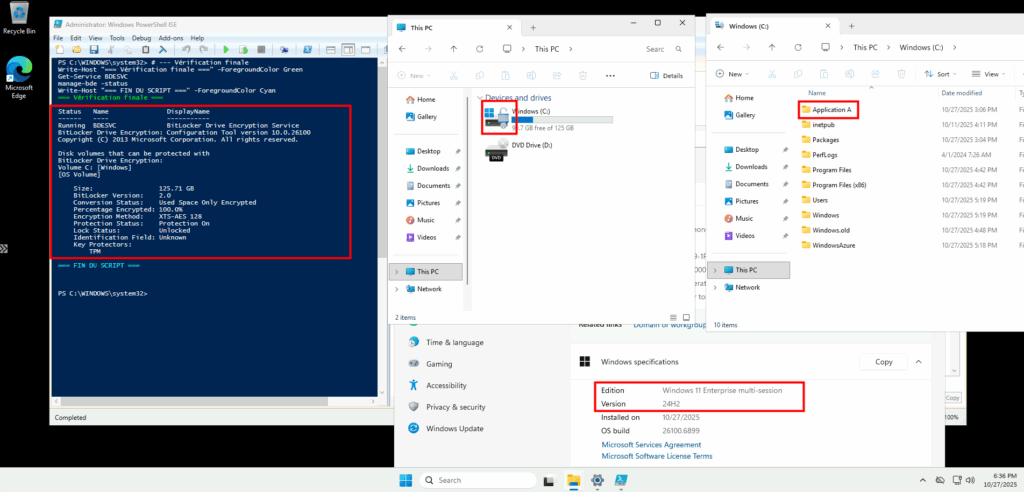
Task: Click Copy button for Windows specifications
Action: tap(883, 362)
